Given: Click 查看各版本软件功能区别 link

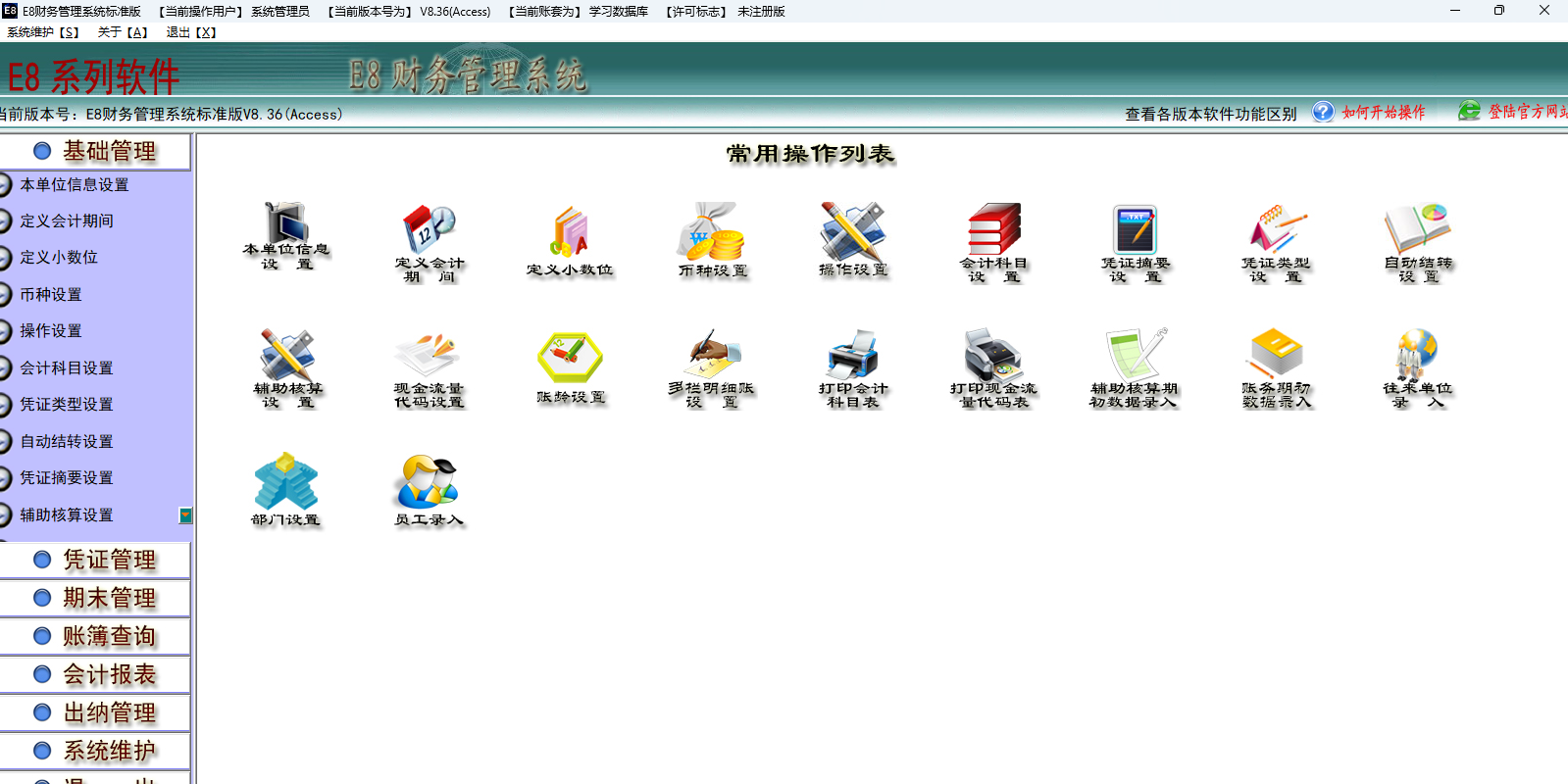Looking at the screenshot, I should [x=1210, y=114].
